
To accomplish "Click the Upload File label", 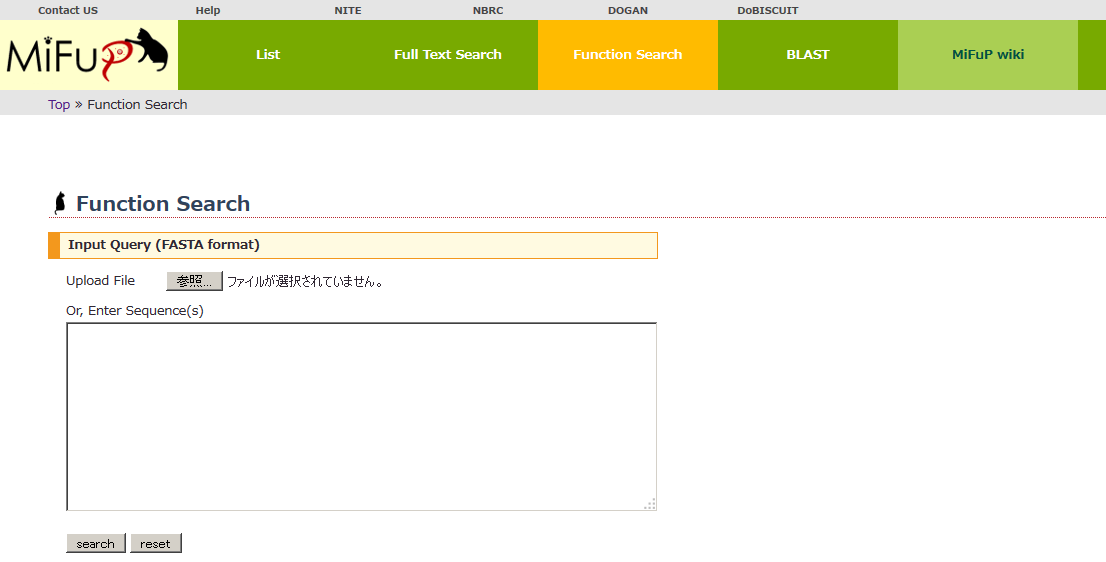I will [x=100, y=281].
